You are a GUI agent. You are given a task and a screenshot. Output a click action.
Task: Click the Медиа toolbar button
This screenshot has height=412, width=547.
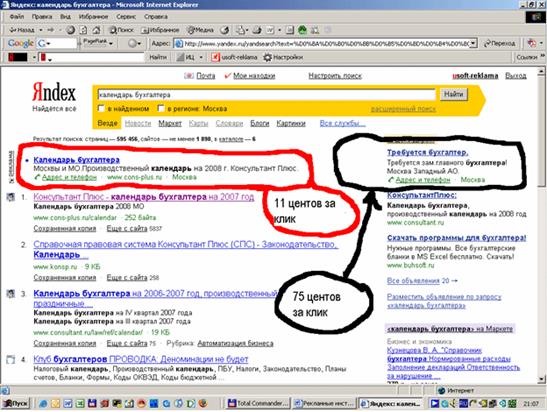pyautogui.click(x=200, y=30)
